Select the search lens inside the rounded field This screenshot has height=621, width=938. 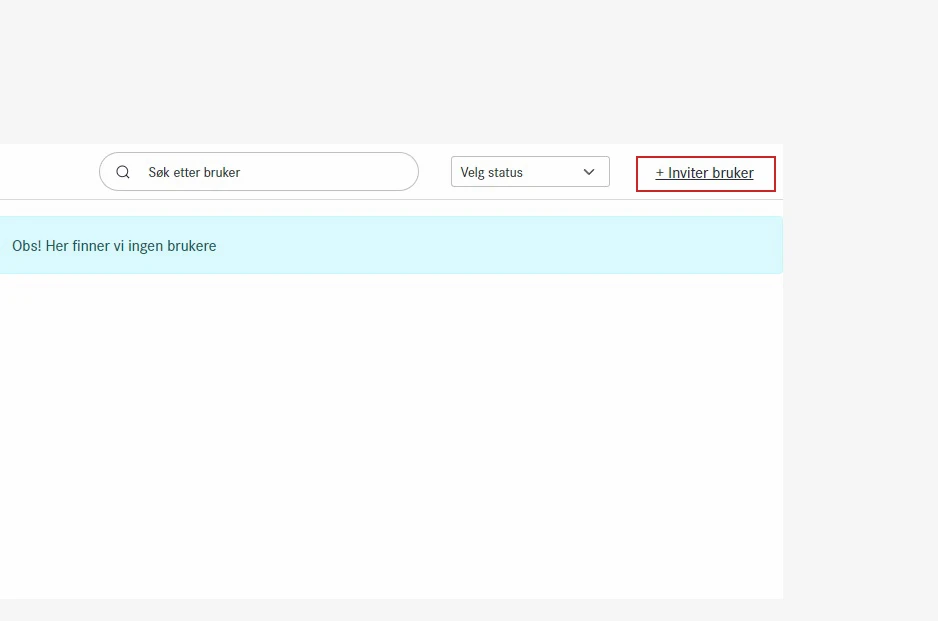point(123,172)
